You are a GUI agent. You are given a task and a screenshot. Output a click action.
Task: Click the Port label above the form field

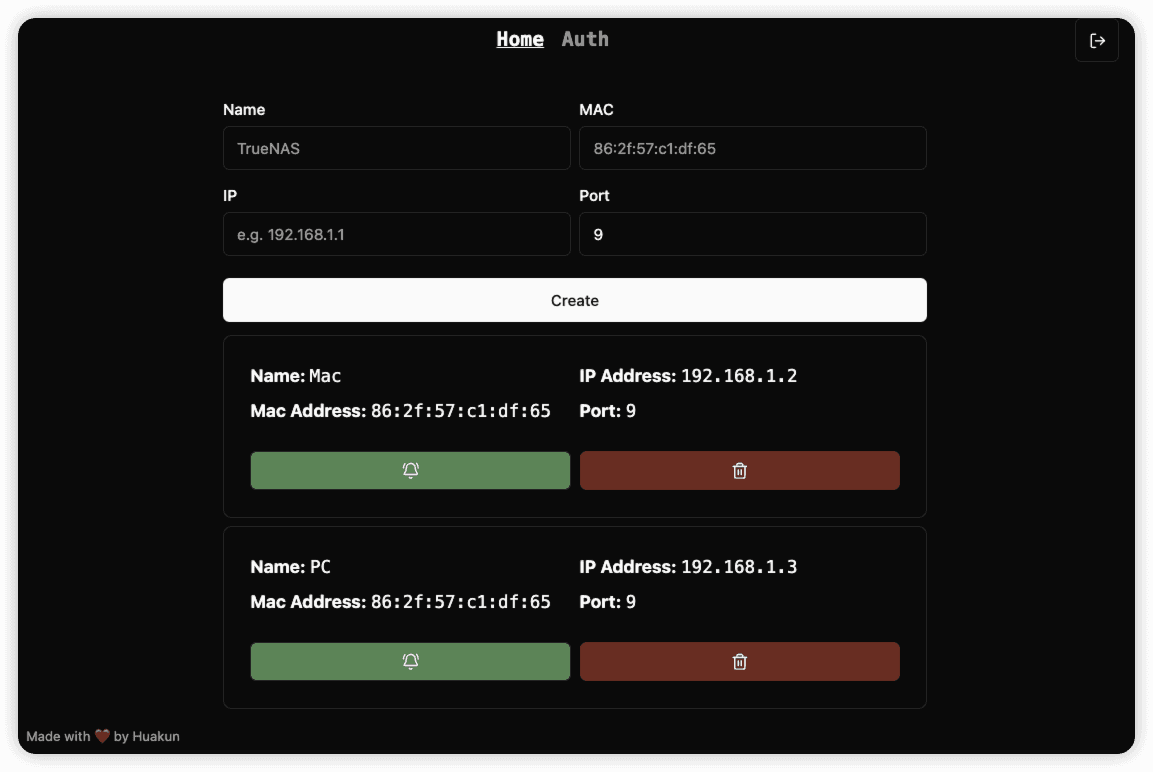click(x=594, y=196)
